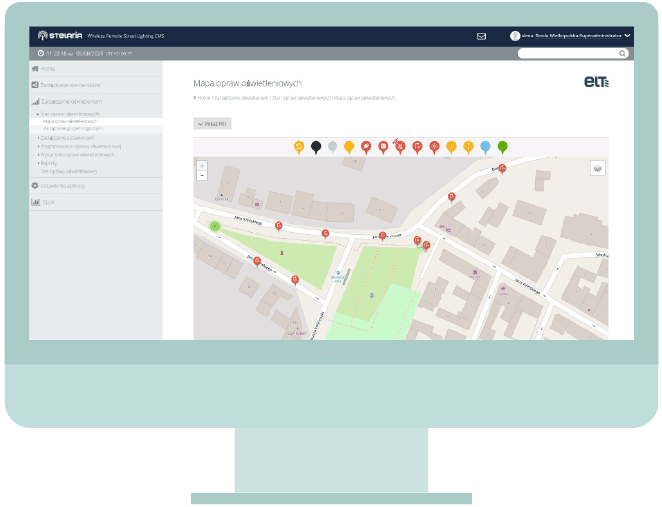The image size is (662, 507).
Task: Click the search magnifier icon
Action: point(622,53)
